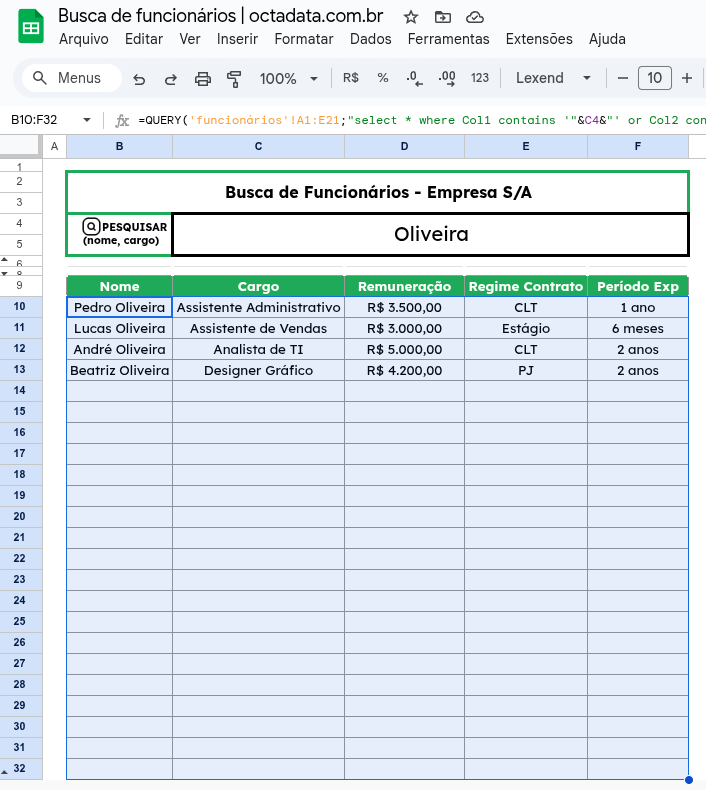Select cell Designer Gráfico
This screenshot has width=706, height=790.
[x=259, y=370]
